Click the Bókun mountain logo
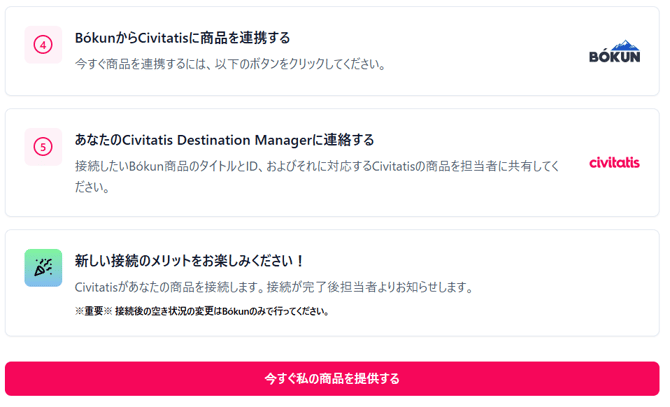 click(614, 52)
